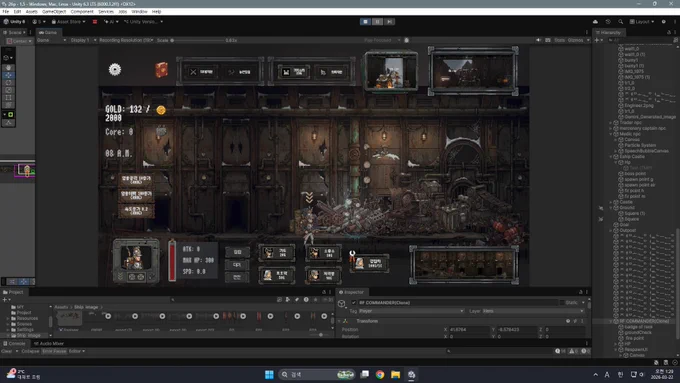Click the favorites star icon in Project toolbar

pyautogui.click(x=315, y=300)
